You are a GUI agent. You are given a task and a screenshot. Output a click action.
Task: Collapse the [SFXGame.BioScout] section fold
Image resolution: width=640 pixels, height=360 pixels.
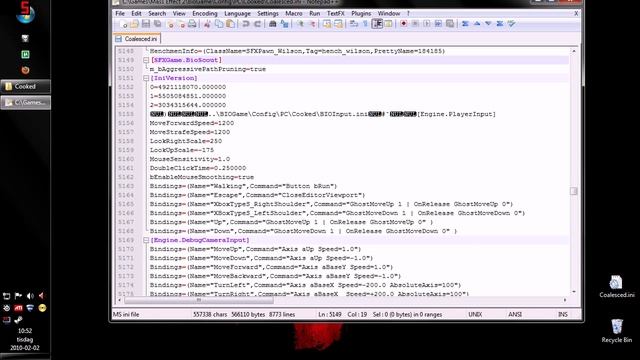pos(146,60)
